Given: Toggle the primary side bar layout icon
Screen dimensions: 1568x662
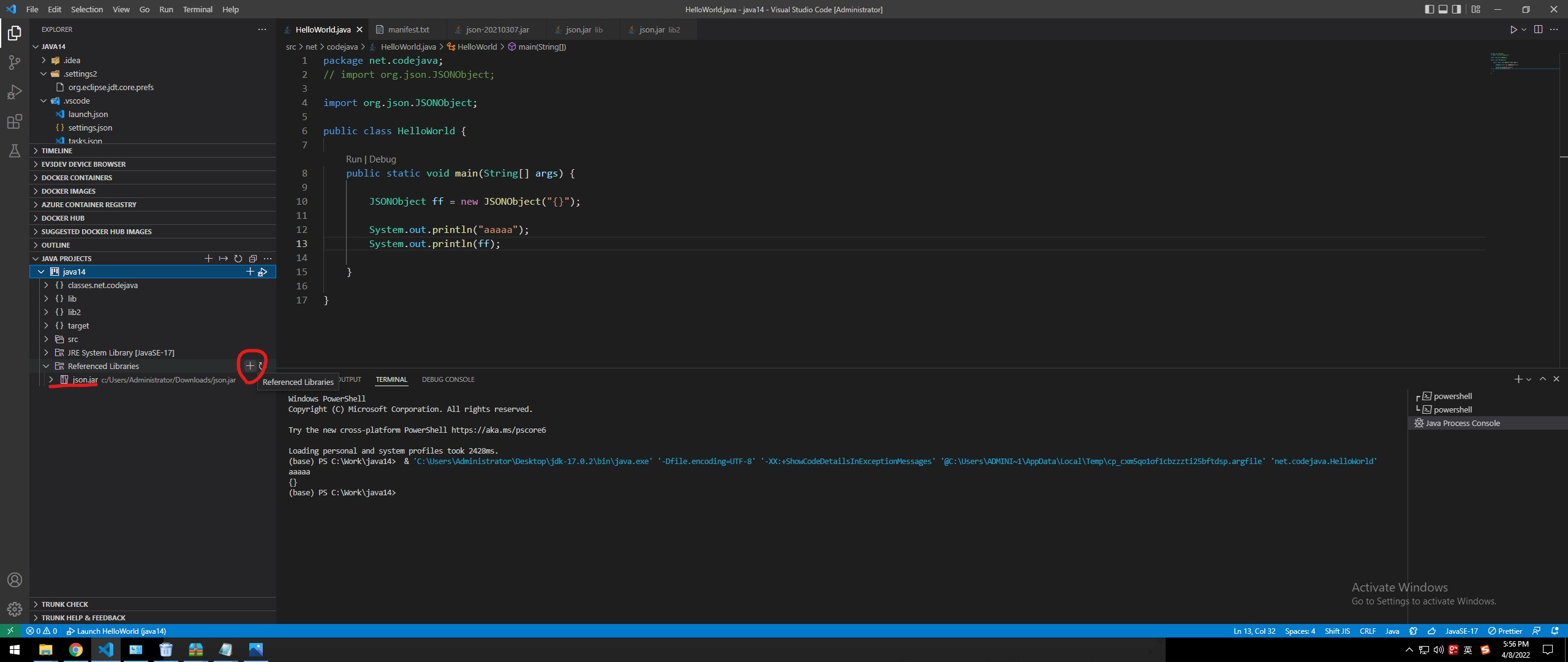Looking at the screenshot, I should [x=1429, y=9].
